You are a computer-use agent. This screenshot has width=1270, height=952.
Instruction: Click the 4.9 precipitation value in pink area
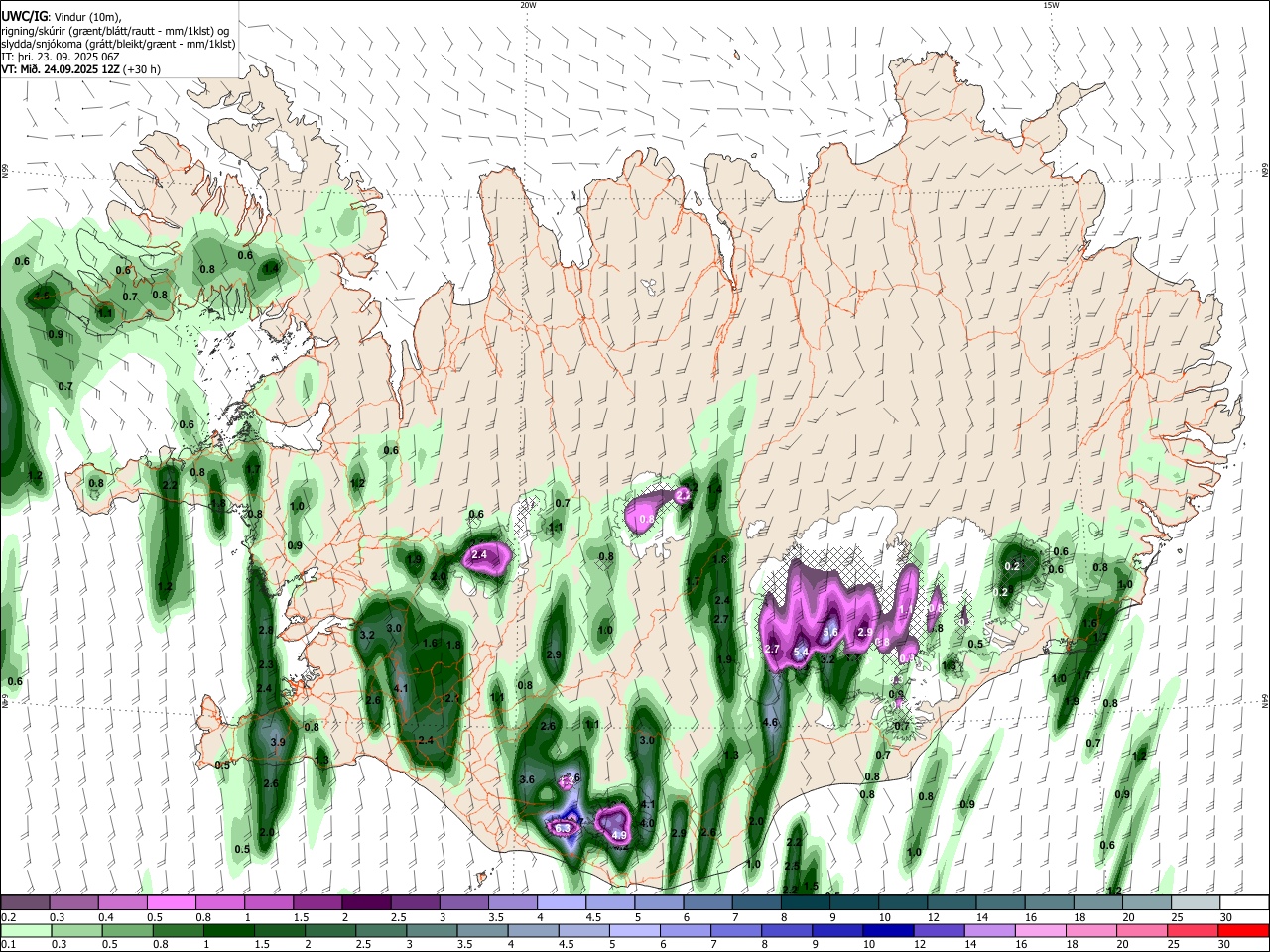[x=620, y=835]
